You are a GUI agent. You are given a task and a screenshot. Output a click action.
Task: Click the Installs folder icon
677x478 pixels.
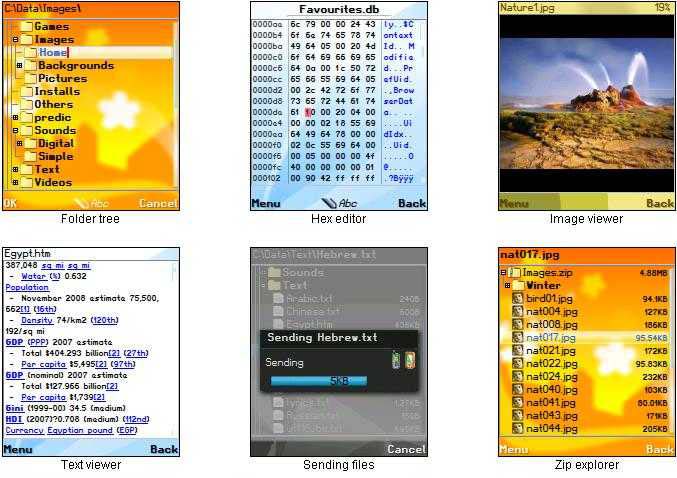[x=27, y=92]
